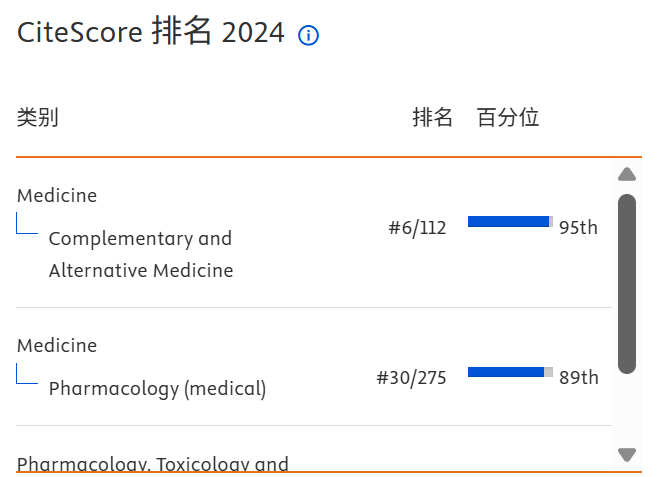Click the tree connector icon before Pharmacology (medical)
663x477 pixels.
coord(27,374)
